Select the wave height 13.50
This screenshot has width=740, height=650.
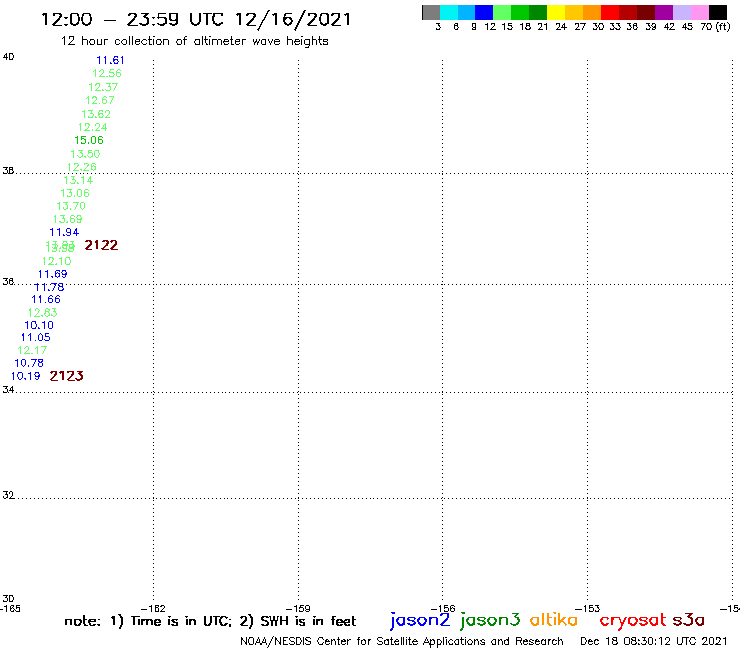pos(85,154)
